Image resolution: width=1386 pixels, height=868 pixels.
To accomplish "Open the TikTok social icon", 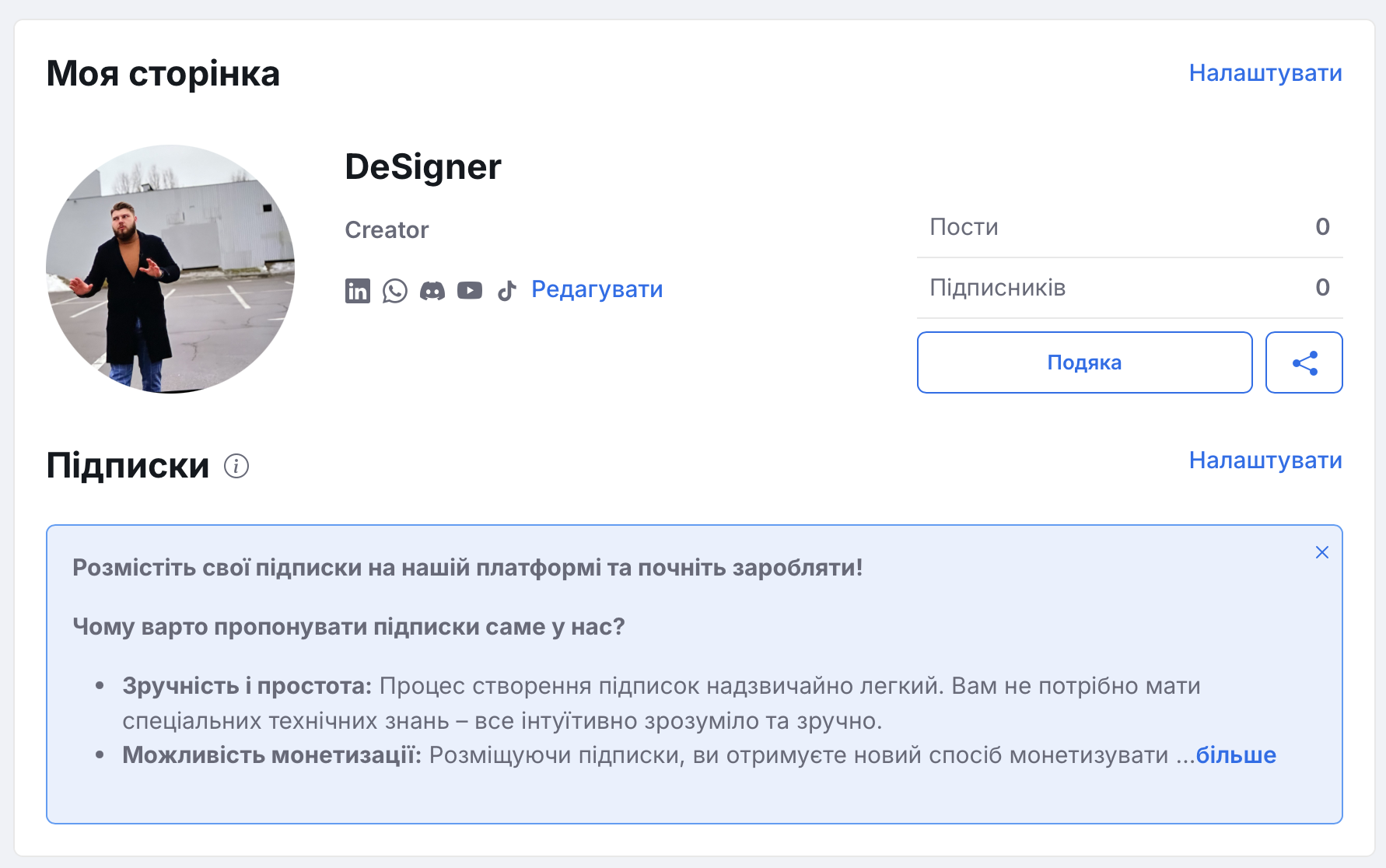I will pyautogui.click(x=507, y=291).
